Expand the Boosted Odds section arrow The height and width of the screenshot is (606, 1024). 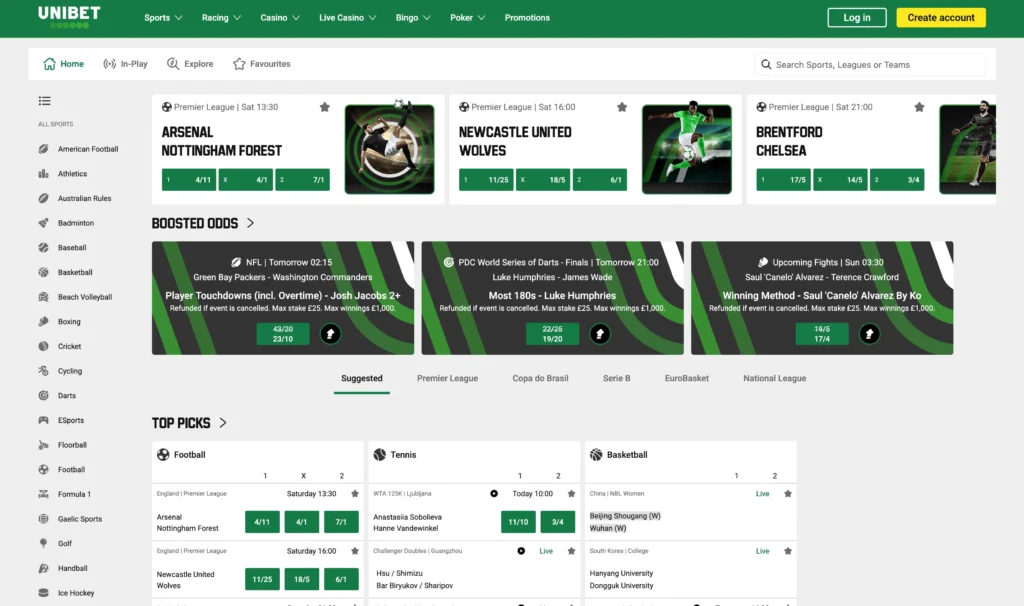(250, 223)
